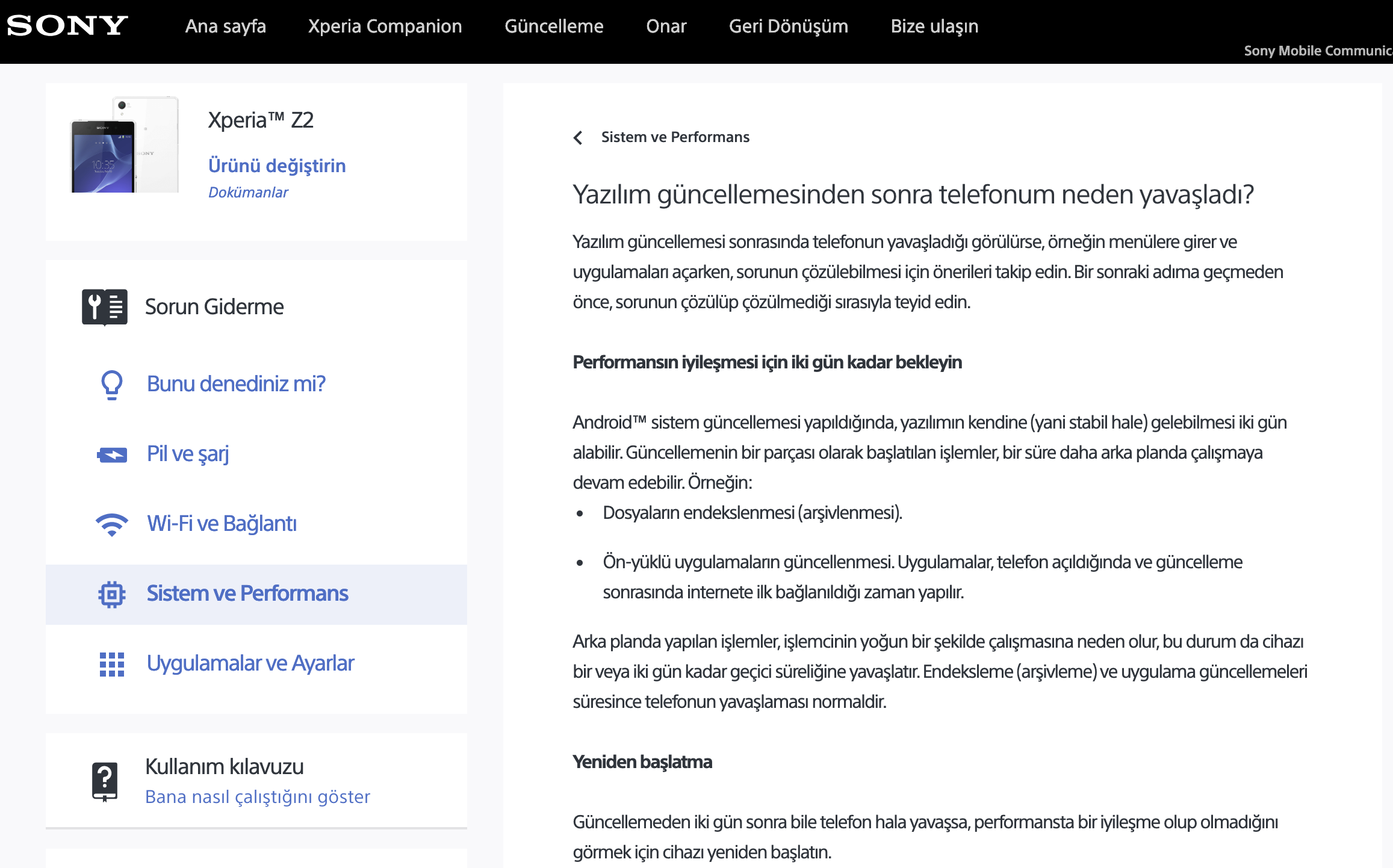Click the Yeniden başlatma heading
The width and height of the screenshot is (1393, 868).
click(642, 761)
